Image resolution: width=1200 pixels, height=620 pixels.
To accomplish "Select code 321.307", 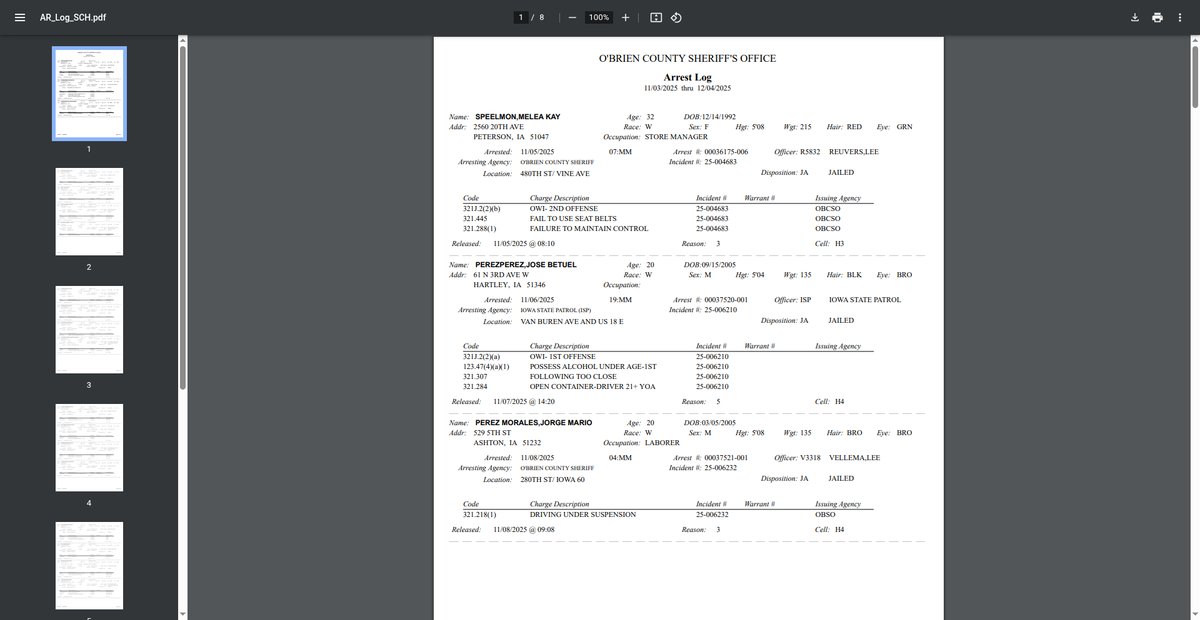I will (475, 376).
